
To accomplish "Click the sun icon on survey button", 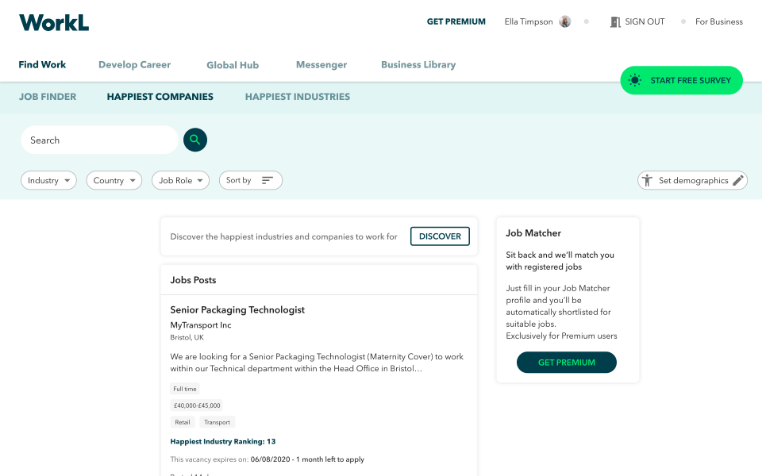I will tap(636, 80).
